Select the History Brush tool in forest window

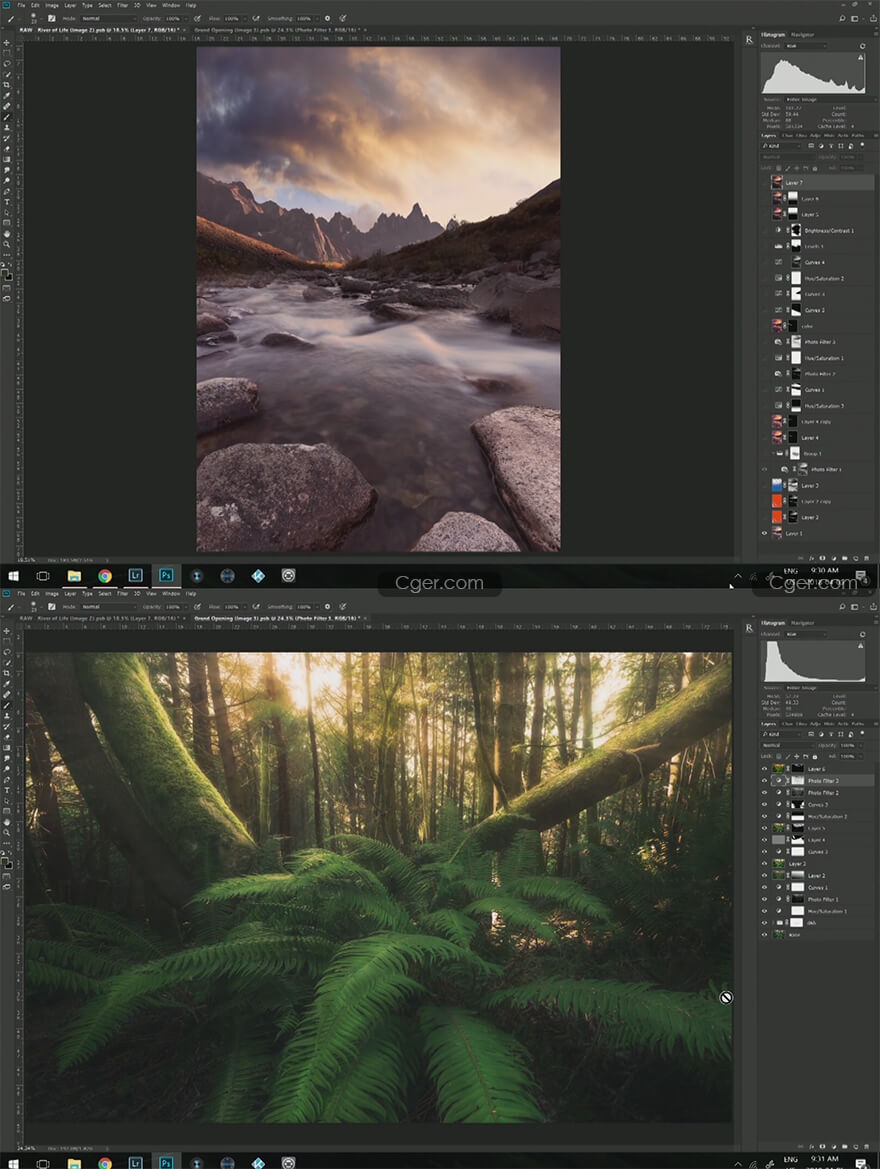[7, 726]
